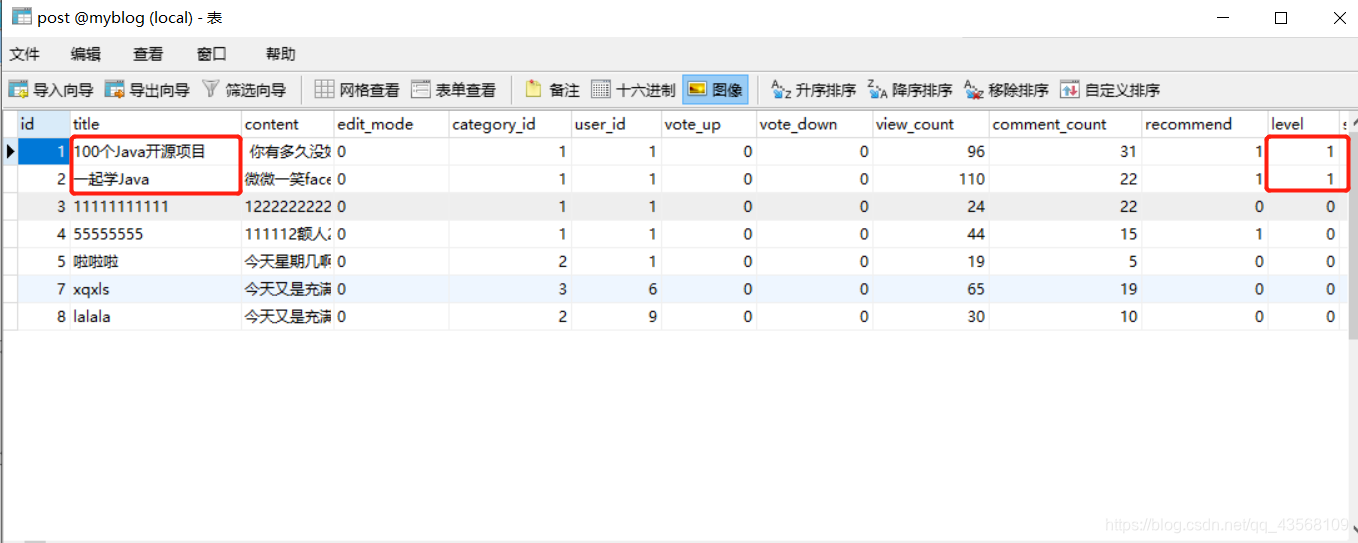Sort with 升序排序 ascending
This screenshot has height=543, width=1358.
[813, 90]
